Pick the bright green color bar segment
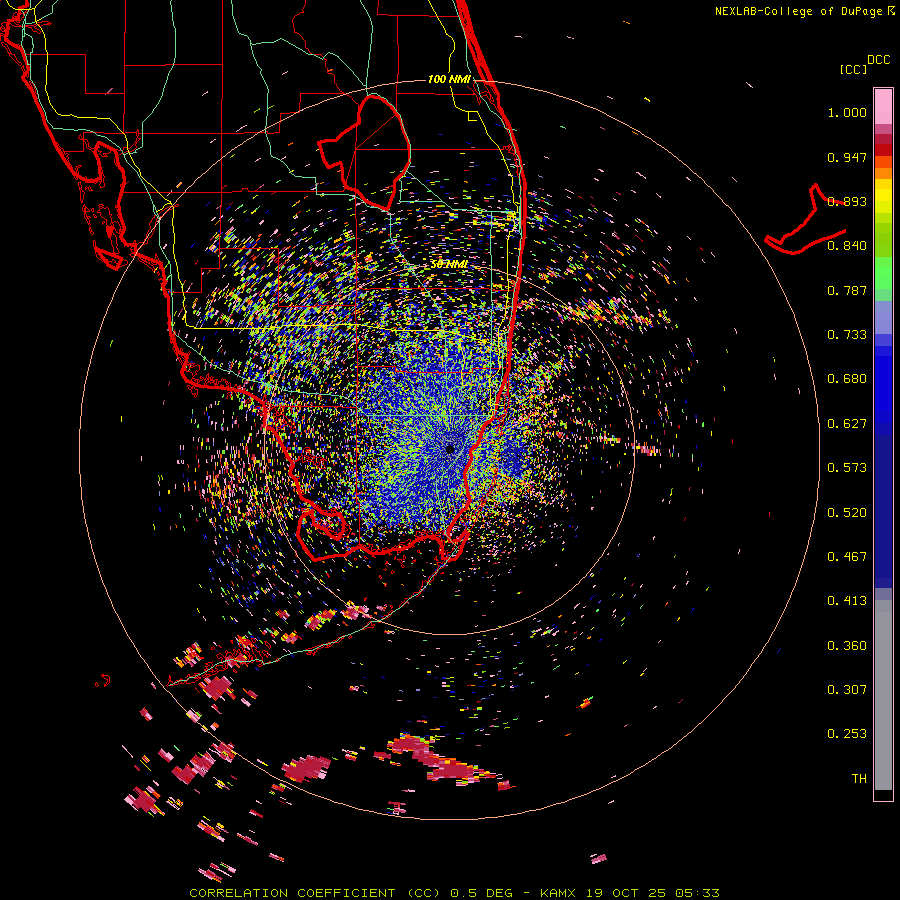The width and height of the screenshot is (900, 900). pyautogui.click(x=883, y=273)
